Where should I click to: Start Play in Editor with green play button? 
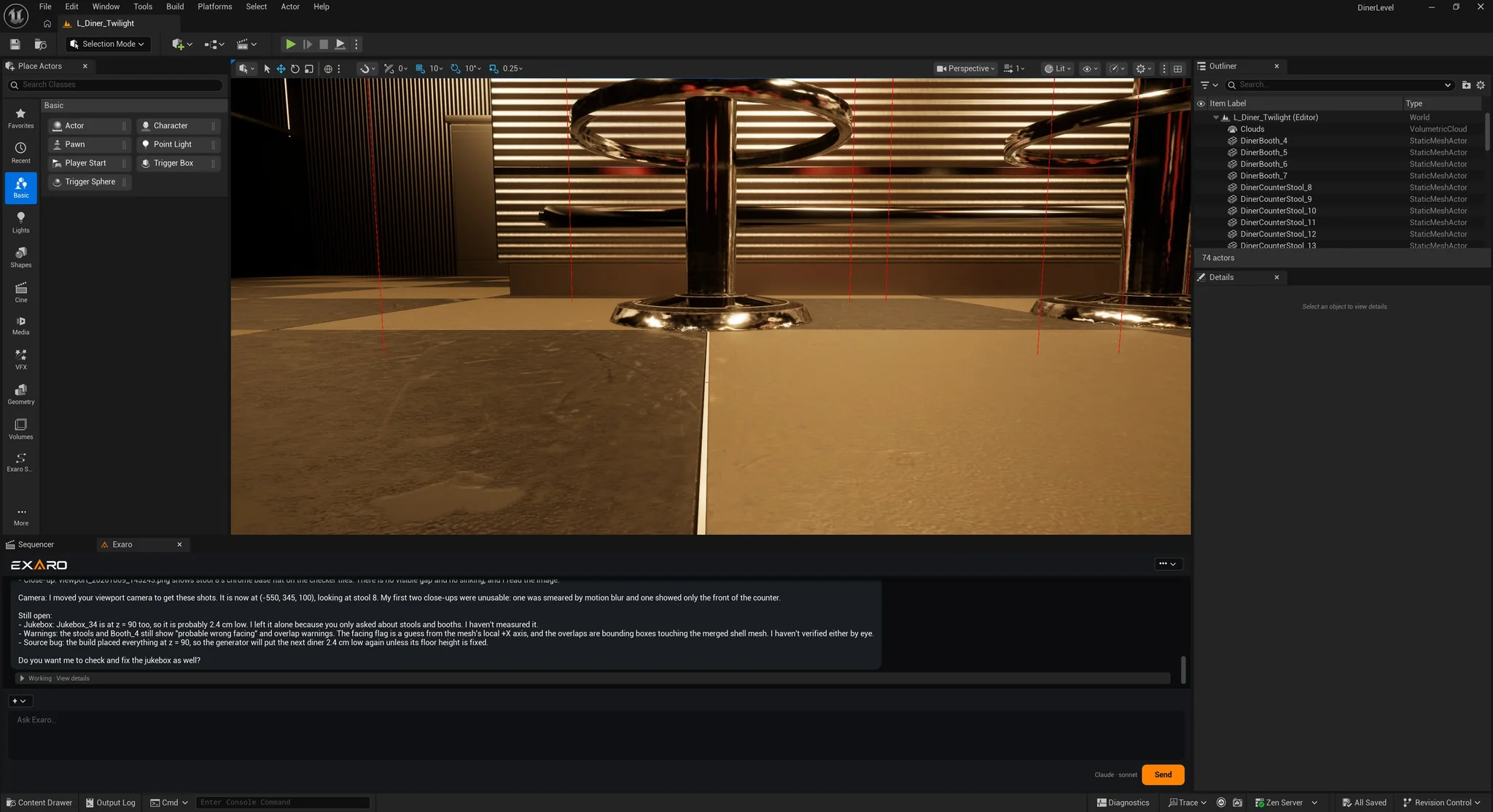[x=290, y=44]
